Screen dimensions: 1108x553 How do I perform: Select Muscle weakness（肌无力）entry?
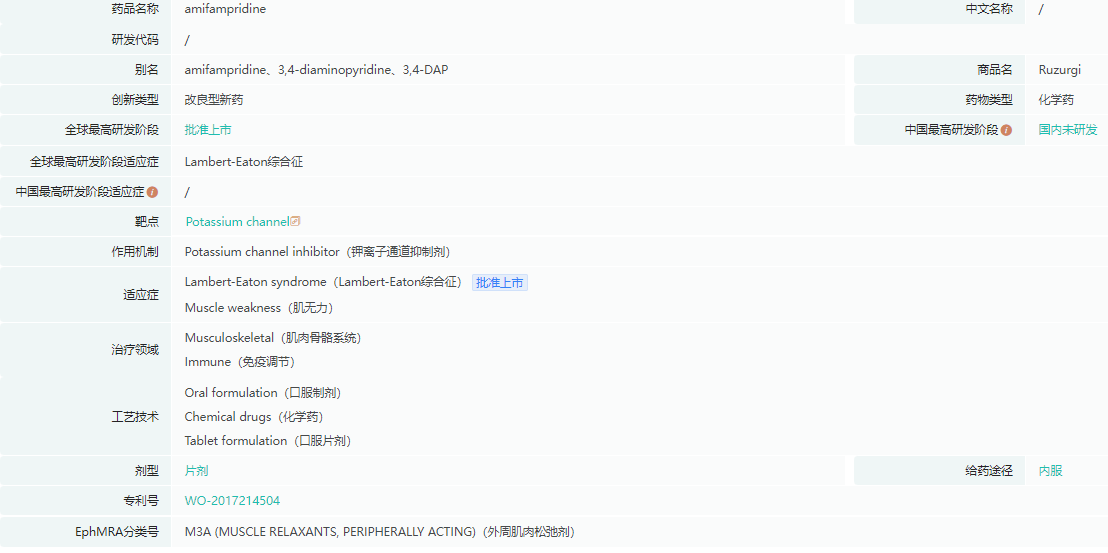coord(259,308)
